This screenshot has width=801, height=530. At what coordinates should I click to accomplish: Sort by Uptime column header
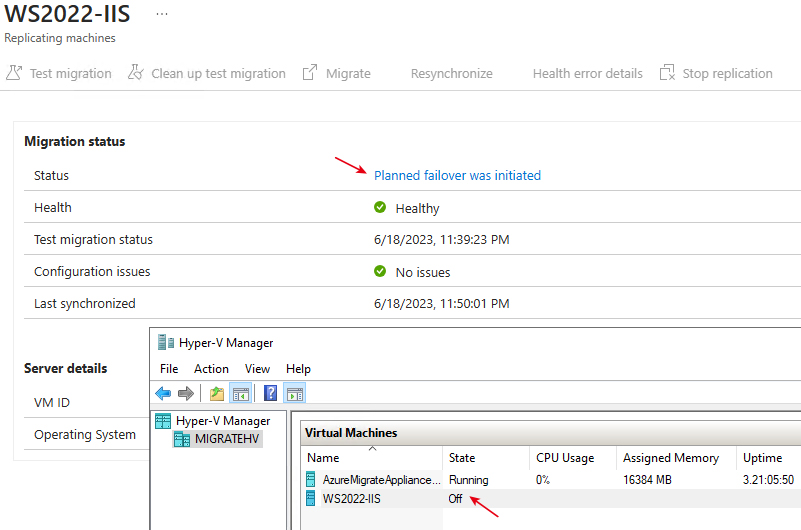click(769, 457)
